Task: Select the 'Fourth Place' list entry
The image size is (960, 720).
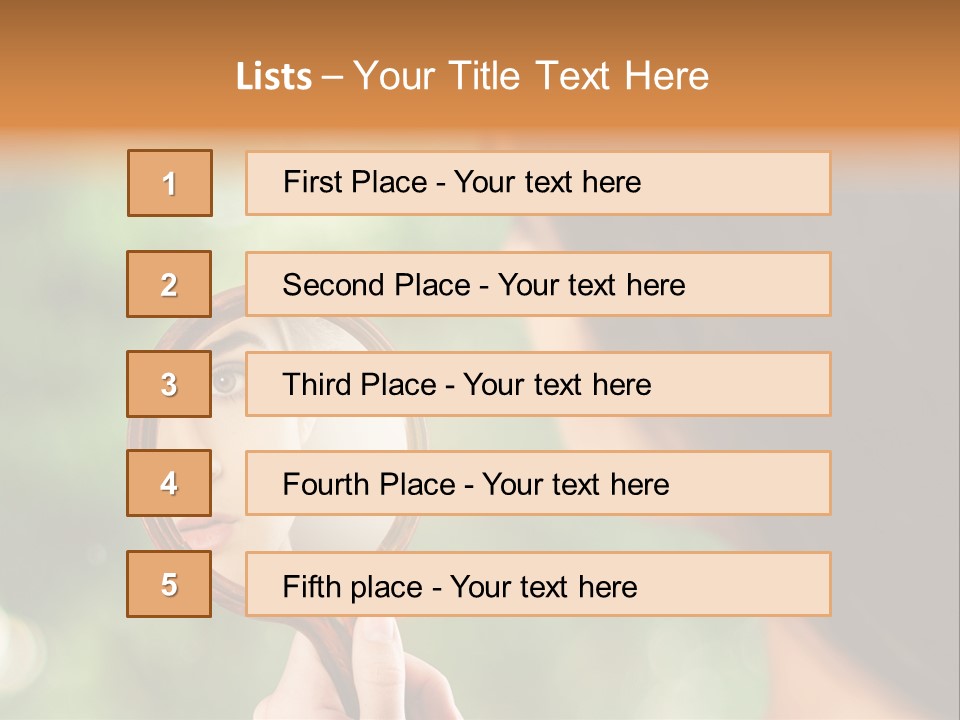Action: coord(538,484)
